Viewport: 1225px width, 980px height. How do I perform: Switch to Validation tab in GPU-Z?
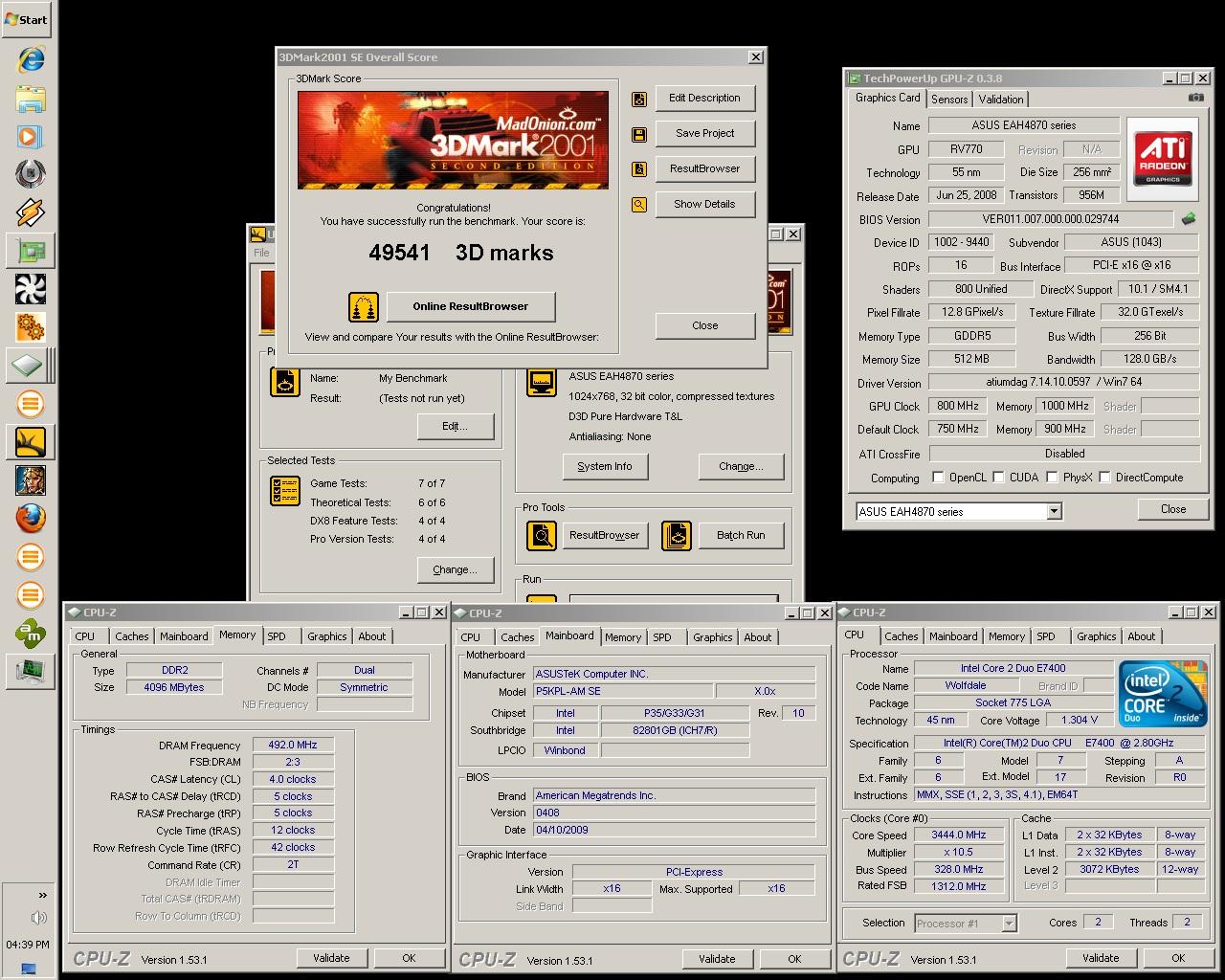point(1001,99)
